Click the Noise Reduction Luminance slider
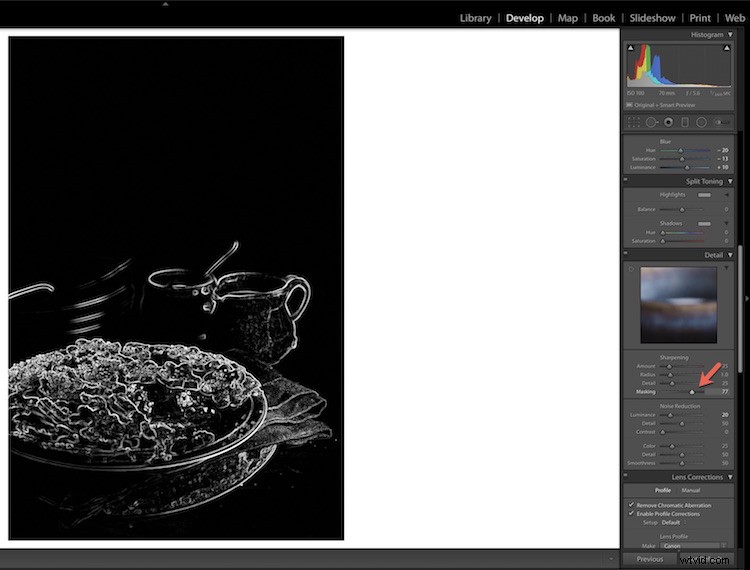The image size is (750, 570). click(682, 415)
